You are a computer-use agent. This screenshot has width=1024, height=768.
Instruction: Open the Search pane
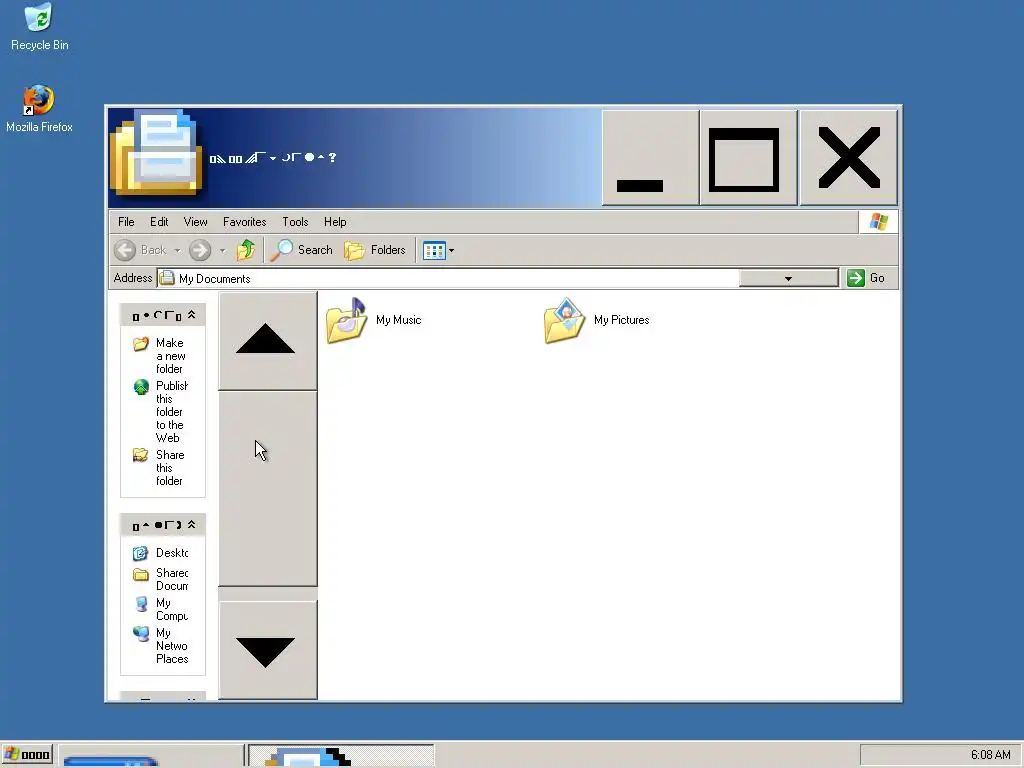coord(302,249)
